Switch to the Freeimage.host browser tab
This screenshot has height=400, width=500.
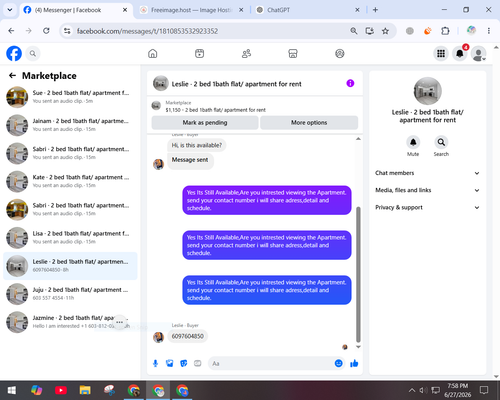[192, 10]
